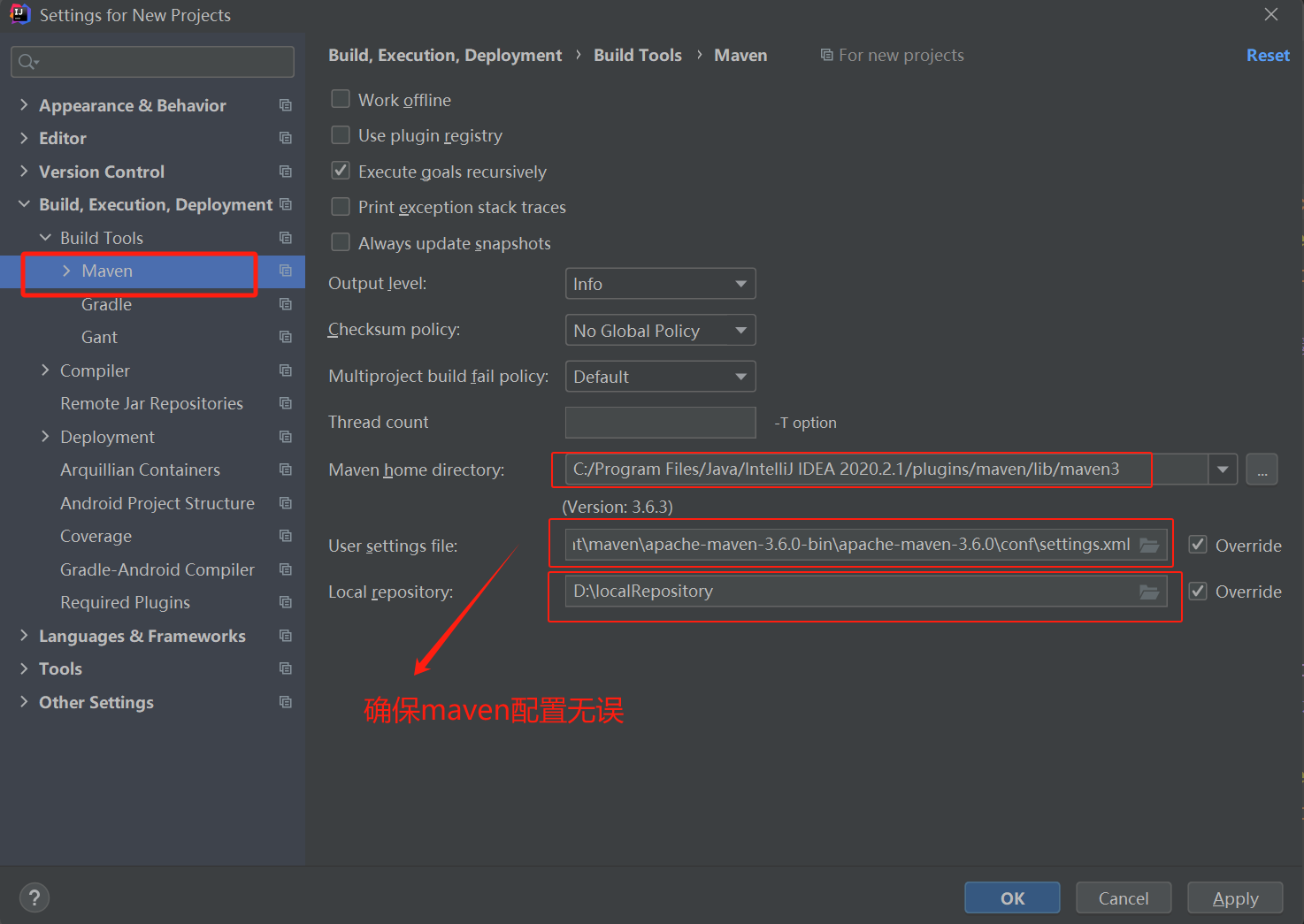
Task: Uncheck Execute goals recursively
Action: [x=341, y=171]
